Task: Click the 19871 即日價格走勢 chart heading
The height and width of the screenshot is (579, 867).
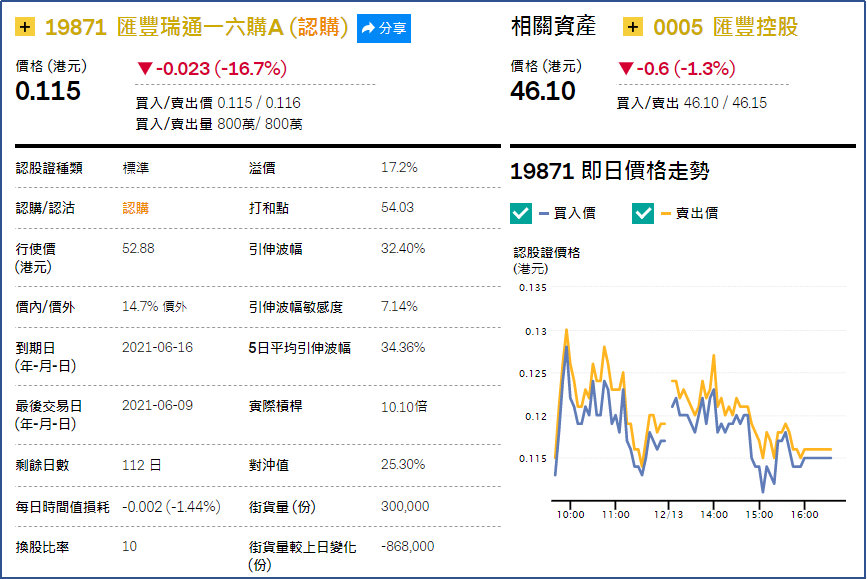Action: tap(609, 171)
